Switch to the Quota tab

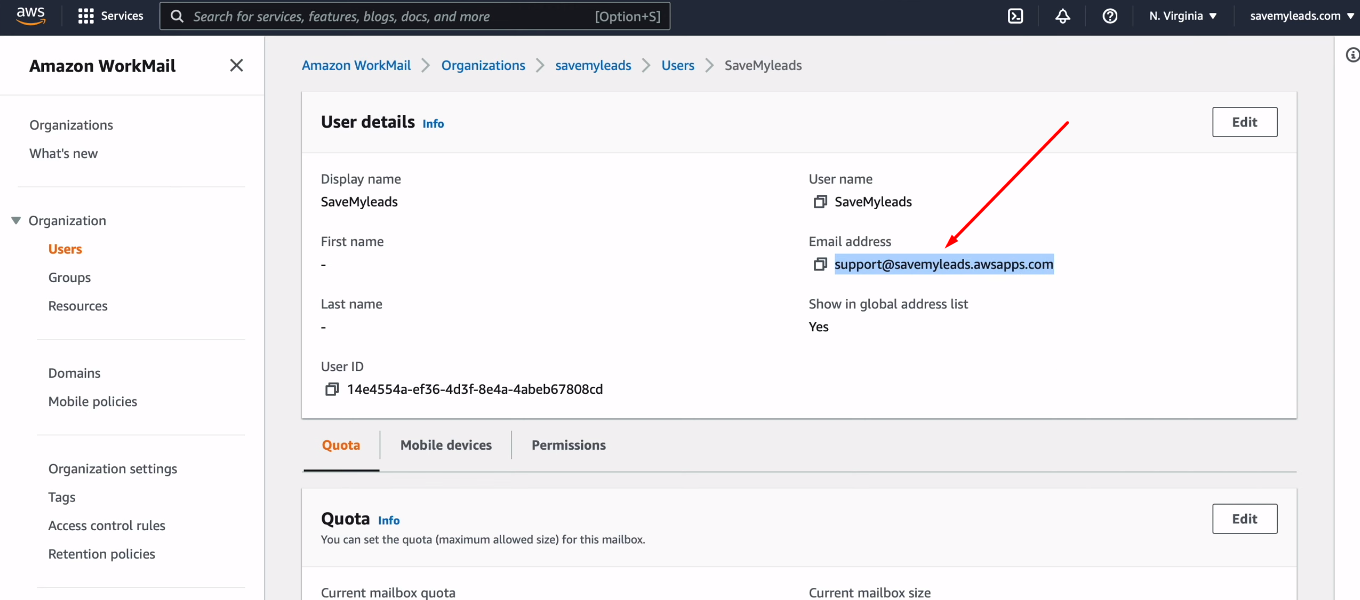tap(341, 446)
